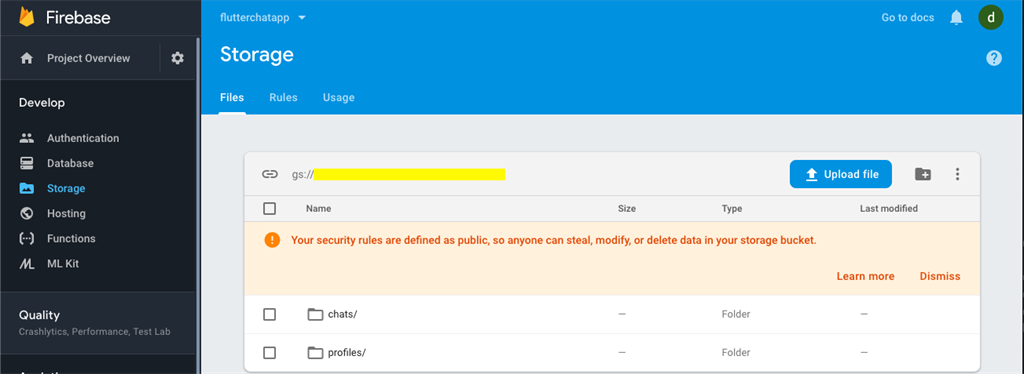The height and width of the screenshot is (374, 1024).
Task: Expand the flutterchatapp project dropdown
Action: [x=263, y=18]
